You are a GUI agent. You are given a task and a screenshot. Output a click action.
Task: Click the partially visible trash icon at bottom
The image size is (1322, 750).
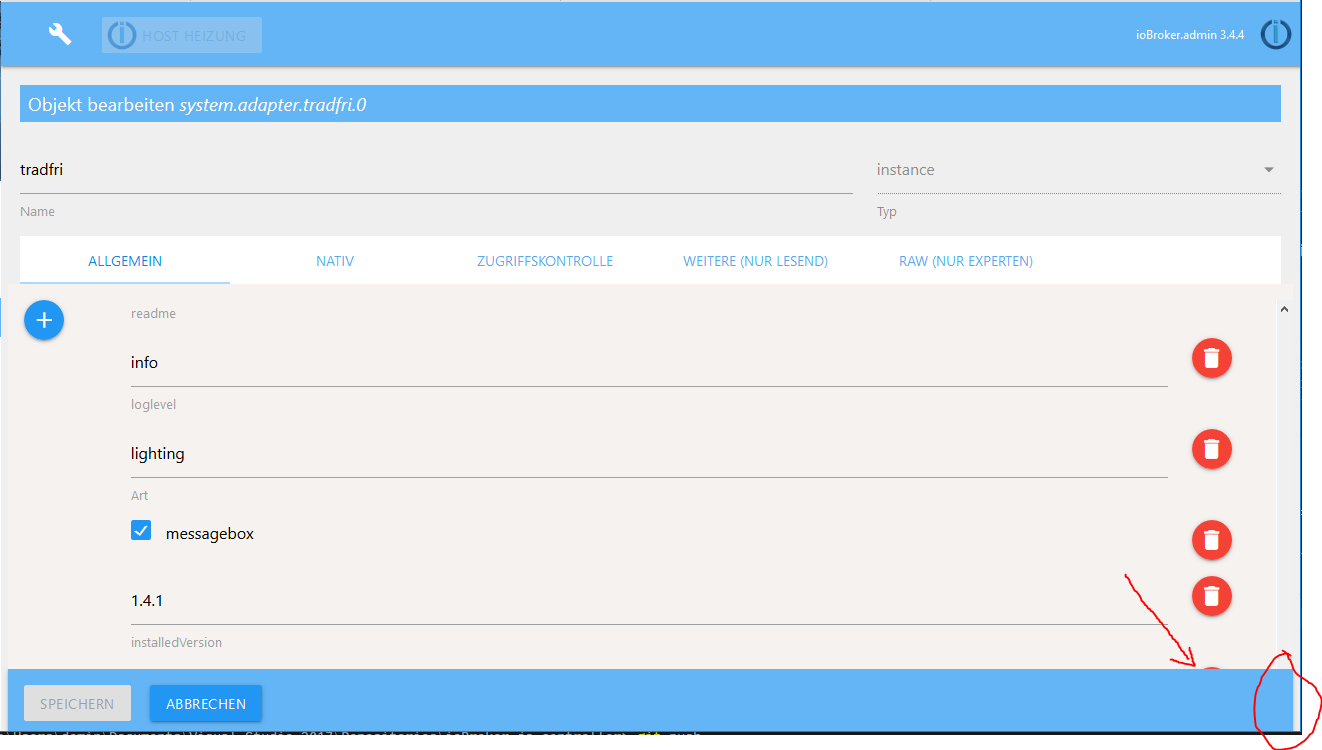tap(1211, 668)
